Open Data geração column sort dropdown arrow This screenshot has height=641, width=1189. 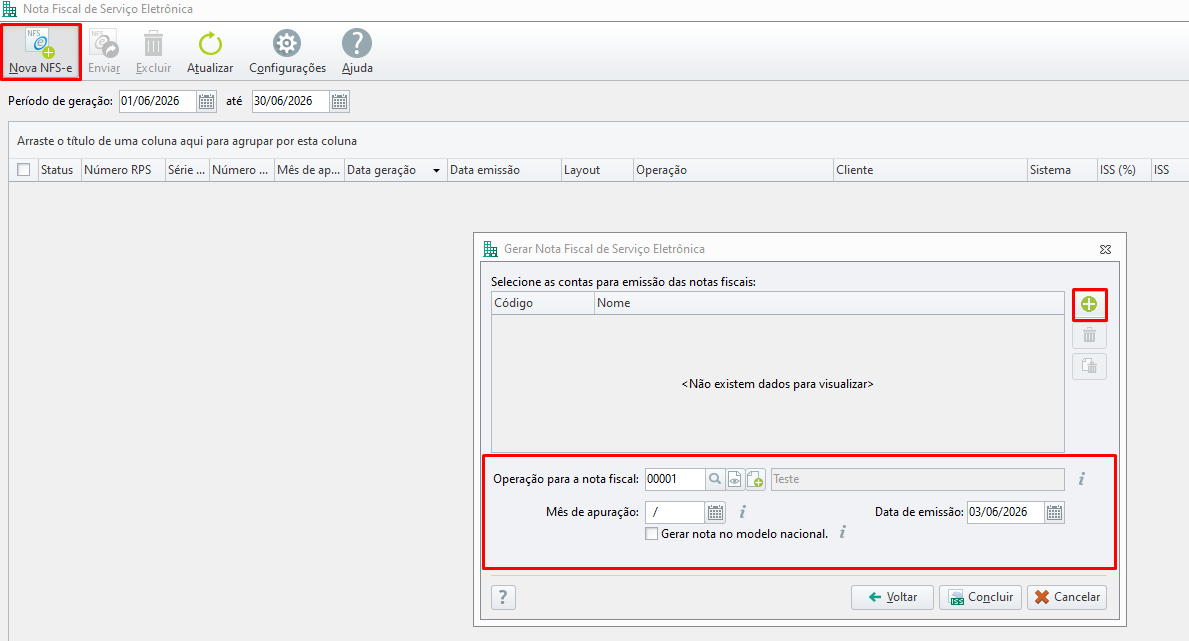pyautogui.click(x=436, y=171)
